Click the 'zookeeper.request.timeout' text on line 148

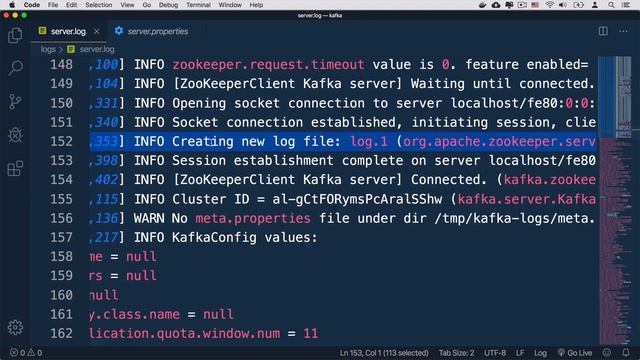coord(268,65)
